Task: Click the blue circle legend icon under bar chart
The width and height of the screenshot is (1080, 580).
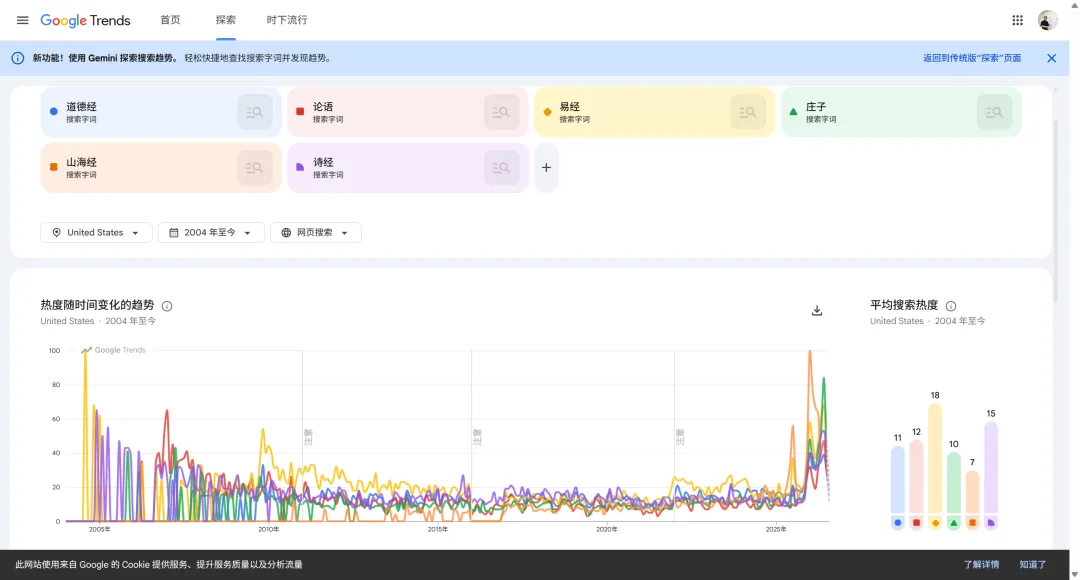Action: pos(897,523)
